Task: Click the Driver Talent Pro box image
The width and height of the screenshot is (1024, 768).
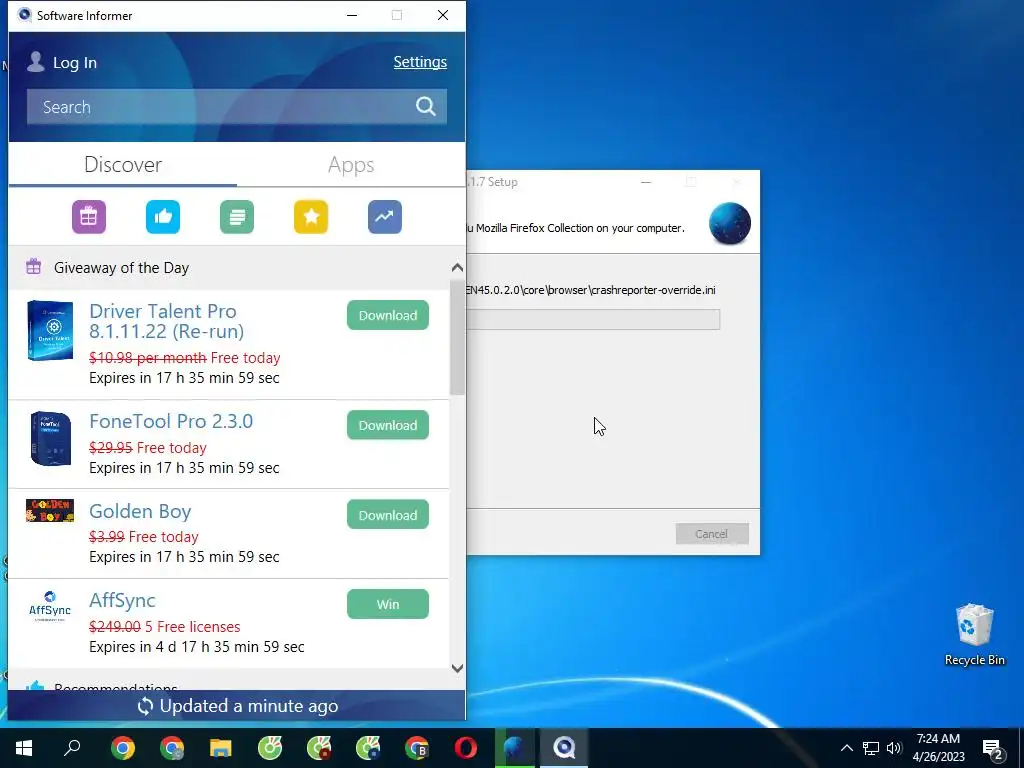Action: pyautogui.click(x=50, y=330)
